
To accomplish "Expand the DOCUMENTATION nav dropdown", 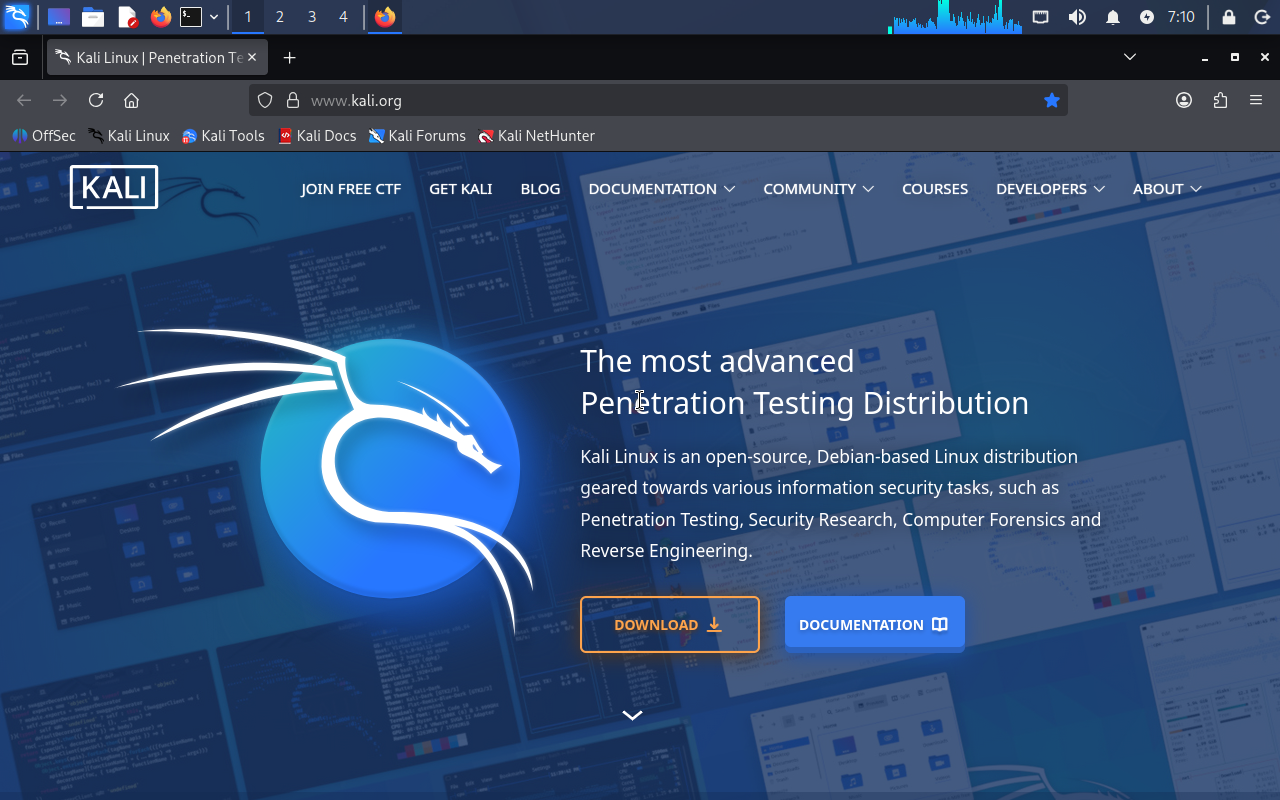I will [661, 189].
